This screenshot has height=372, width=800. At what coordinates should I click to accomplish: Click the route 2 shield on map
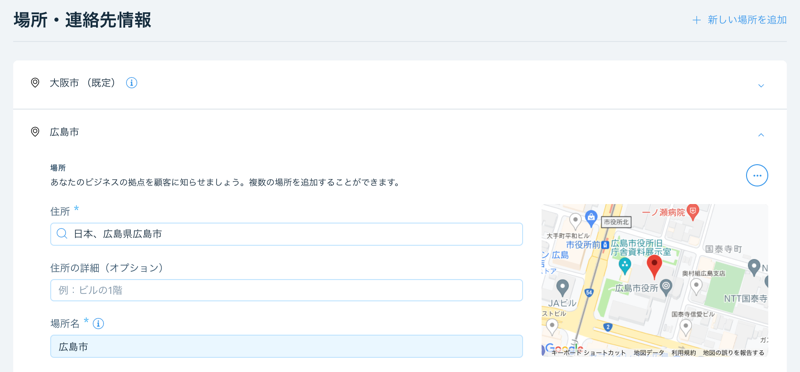tap(608, 327)
